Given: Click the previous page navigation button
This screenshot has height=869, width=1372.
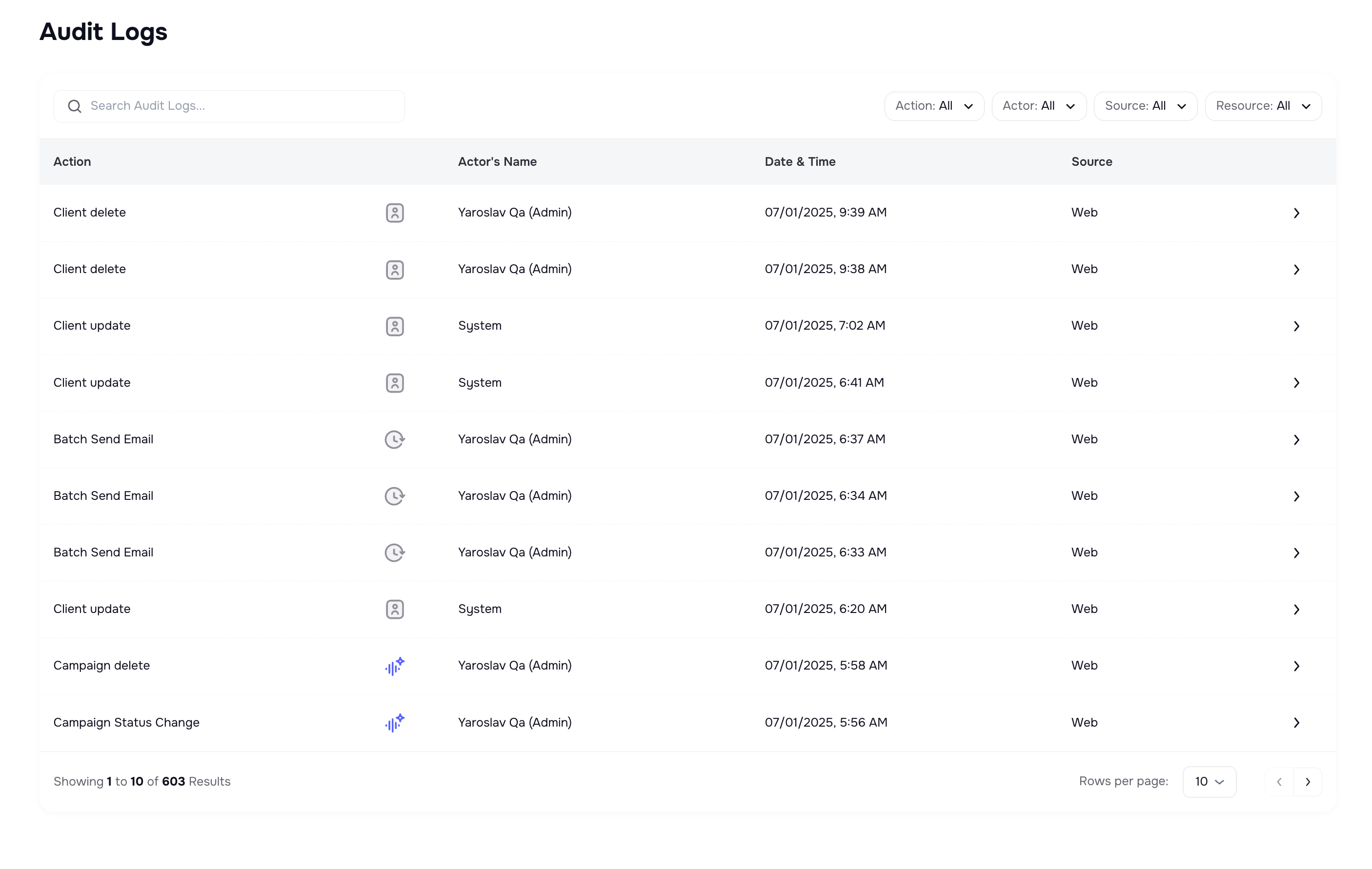Looking at the screenshot, I should tap(1279, 781).
